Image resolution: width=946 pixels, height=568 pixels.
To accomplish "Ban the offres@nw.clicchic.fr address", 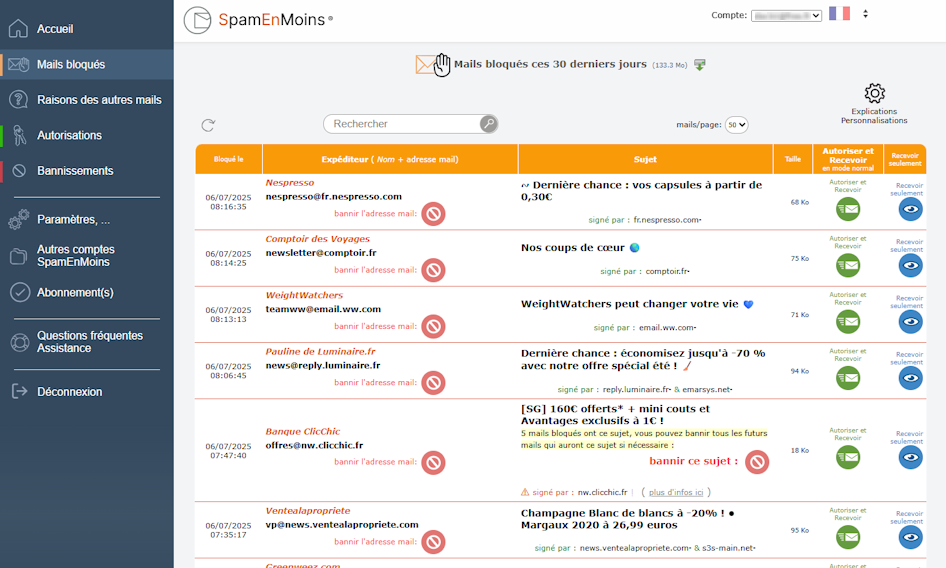I will click(x=433, y=462).
